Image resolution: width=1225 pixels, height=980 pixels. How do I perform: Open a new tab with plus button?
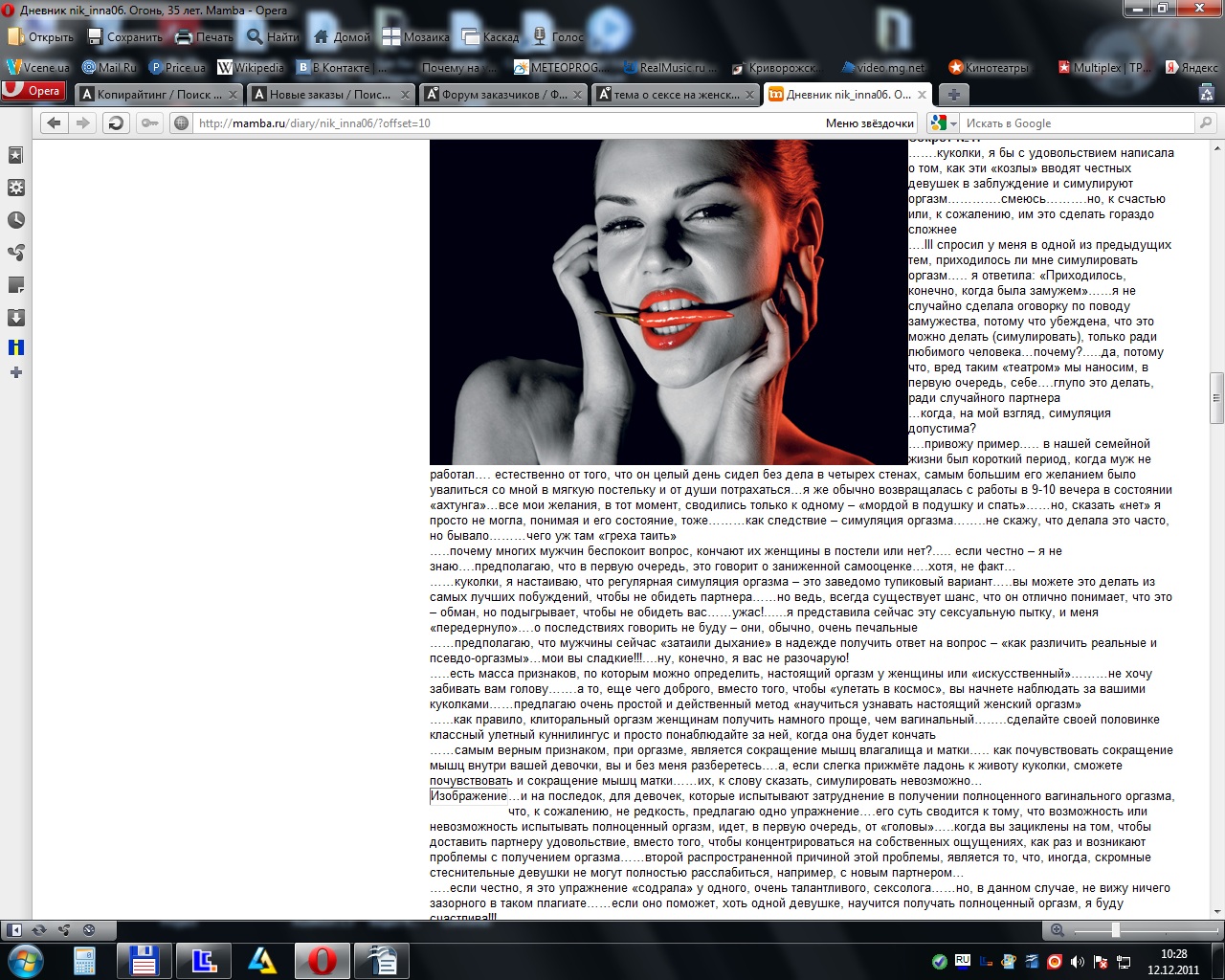coord(953,94)
